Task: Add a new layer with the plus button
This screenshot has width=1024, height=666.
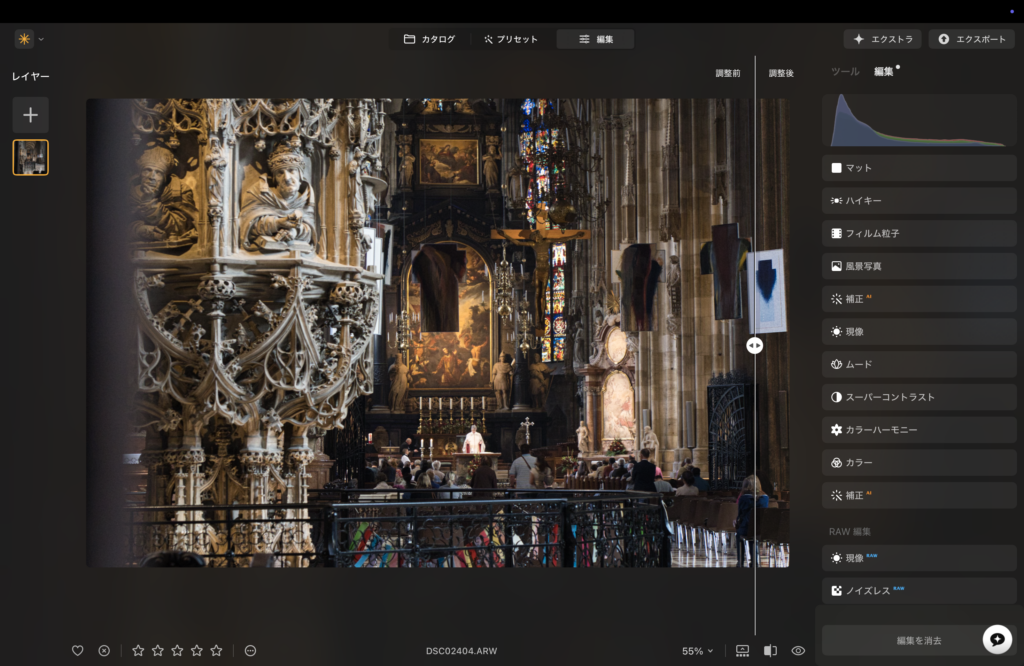Action: point(30,116)
